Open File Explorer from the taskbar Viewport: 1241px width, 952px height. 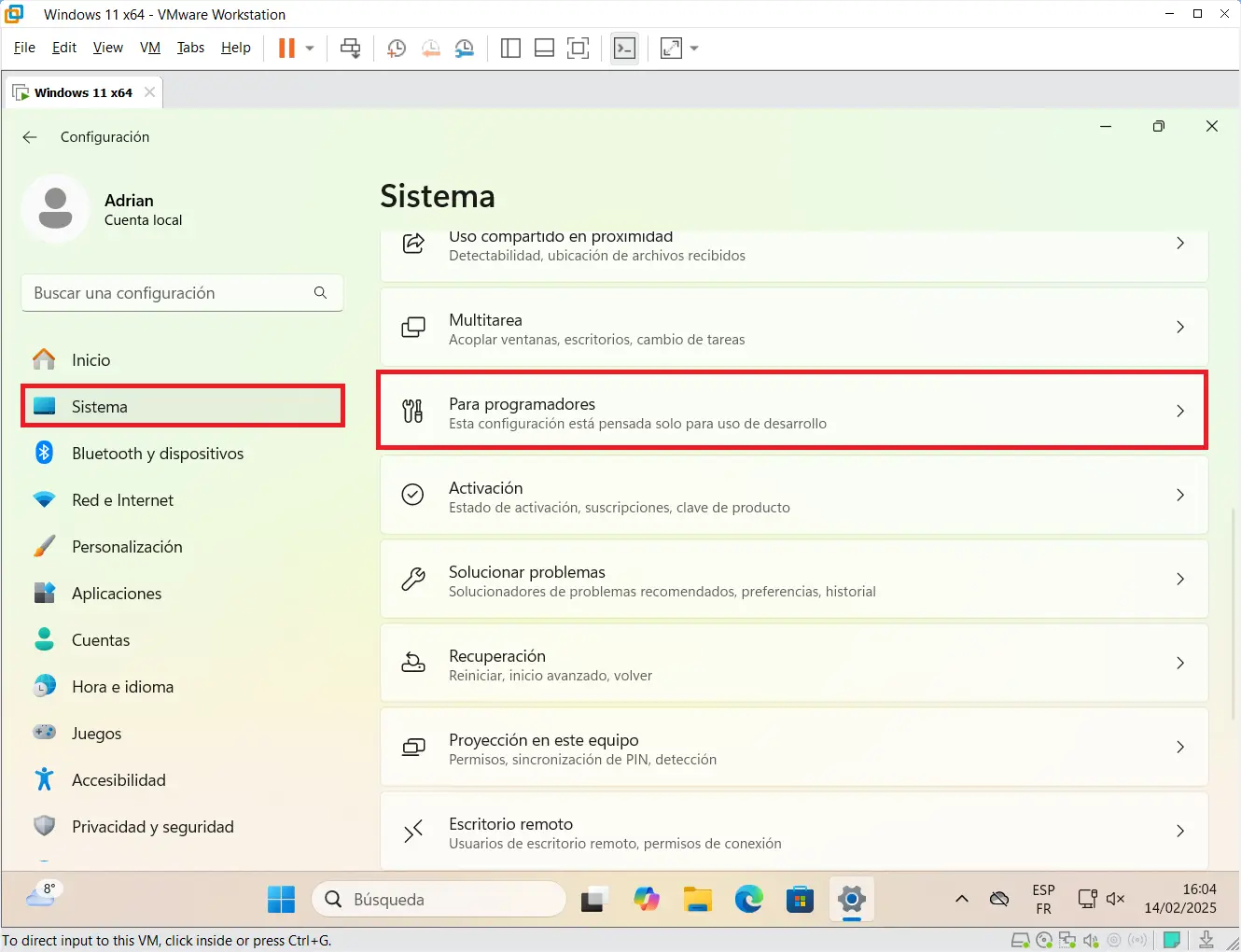point(698,900)
